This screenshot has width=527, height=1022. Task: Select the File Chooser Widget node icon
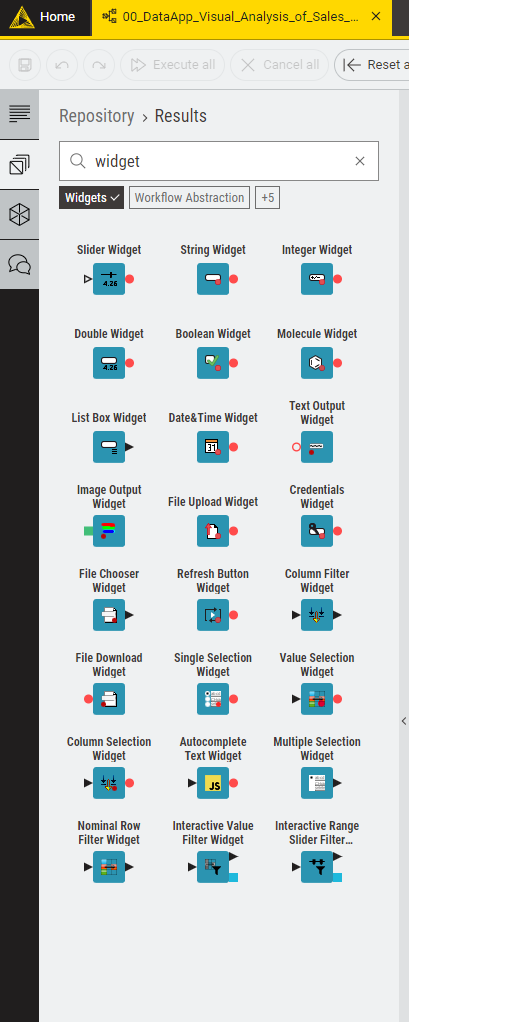[x=109, y=615]
